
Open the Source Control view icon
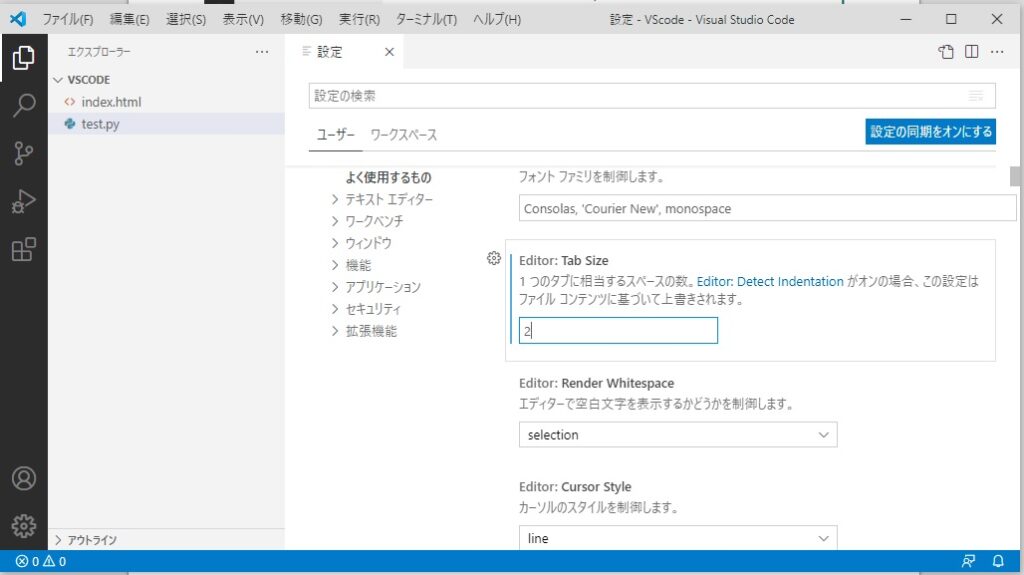point(24,154)
